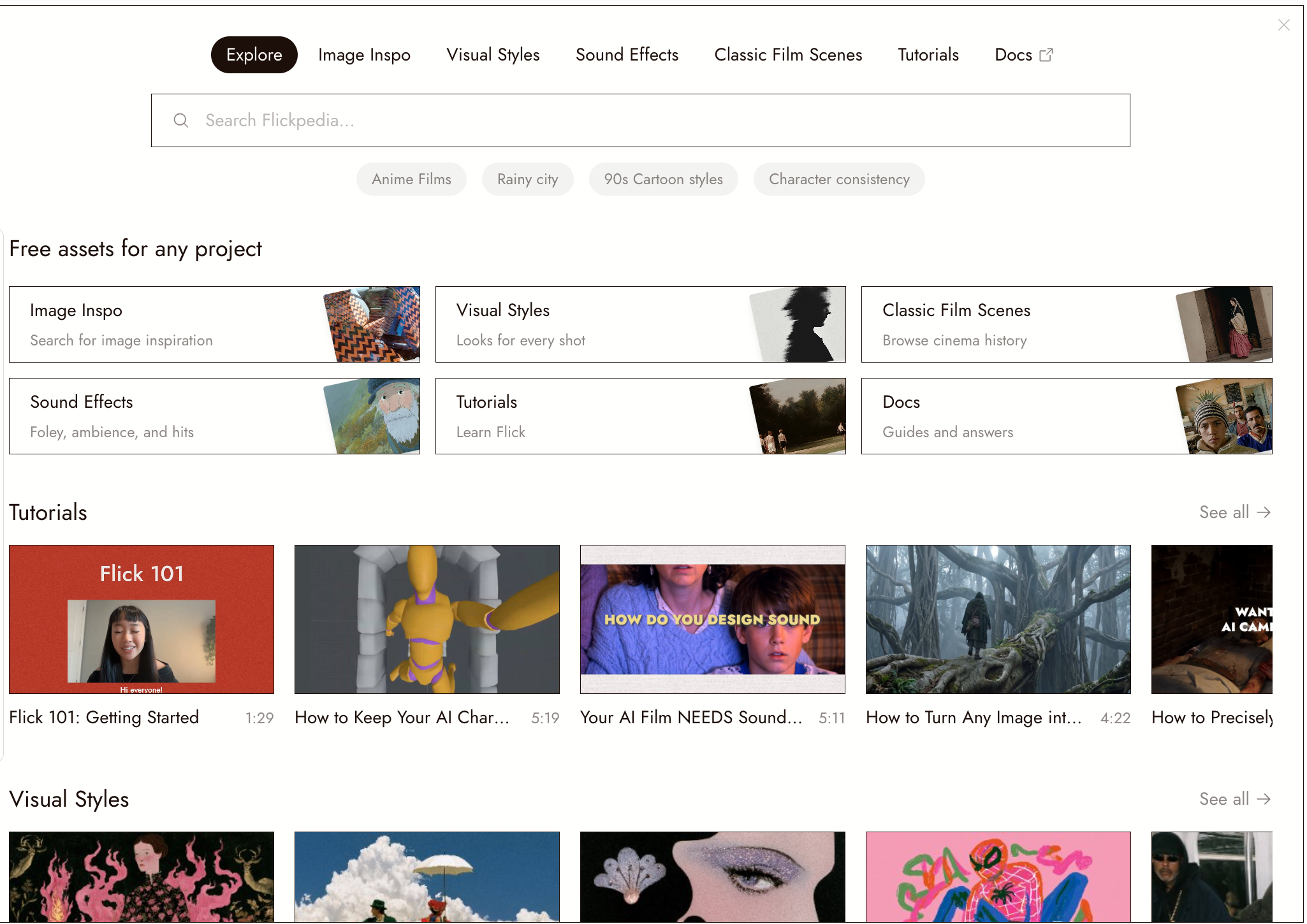Select the Classic Film Scenes tab
The image size is (1307, 924).
coord(788,55)
